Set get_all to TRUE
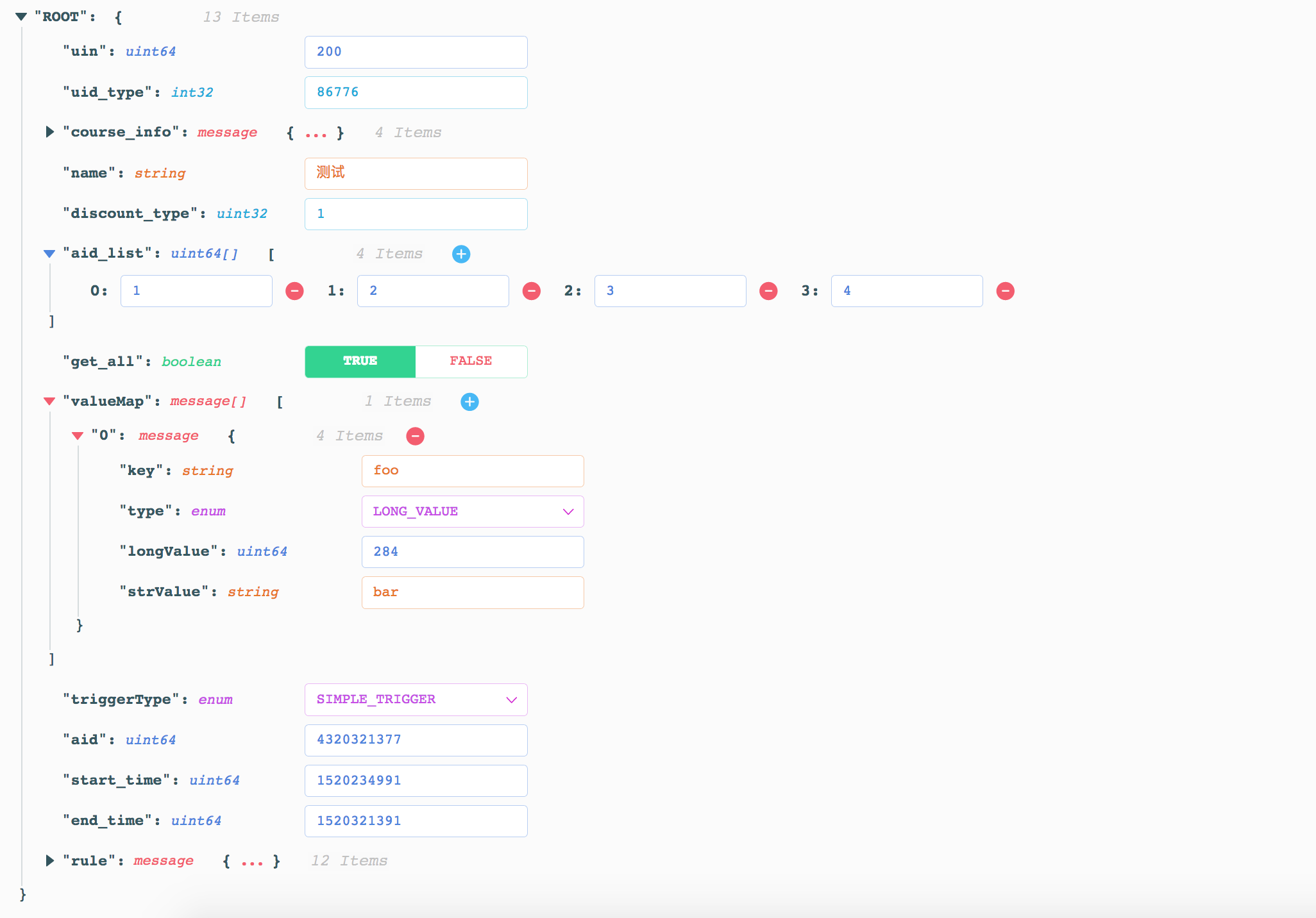The height and width of the screenshot is (918, 1316). click(360, 362)
